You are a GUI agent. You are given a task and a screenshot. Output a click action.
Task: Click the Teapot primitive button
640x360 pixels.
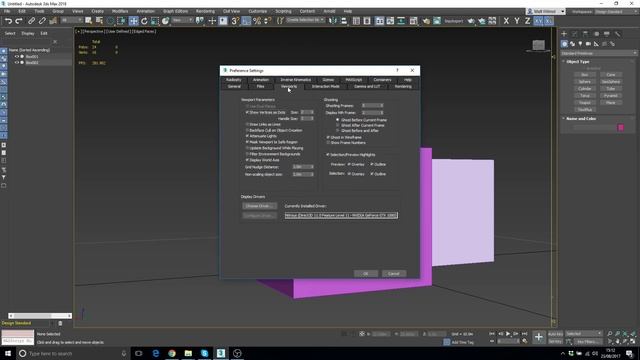coord(584,102)
